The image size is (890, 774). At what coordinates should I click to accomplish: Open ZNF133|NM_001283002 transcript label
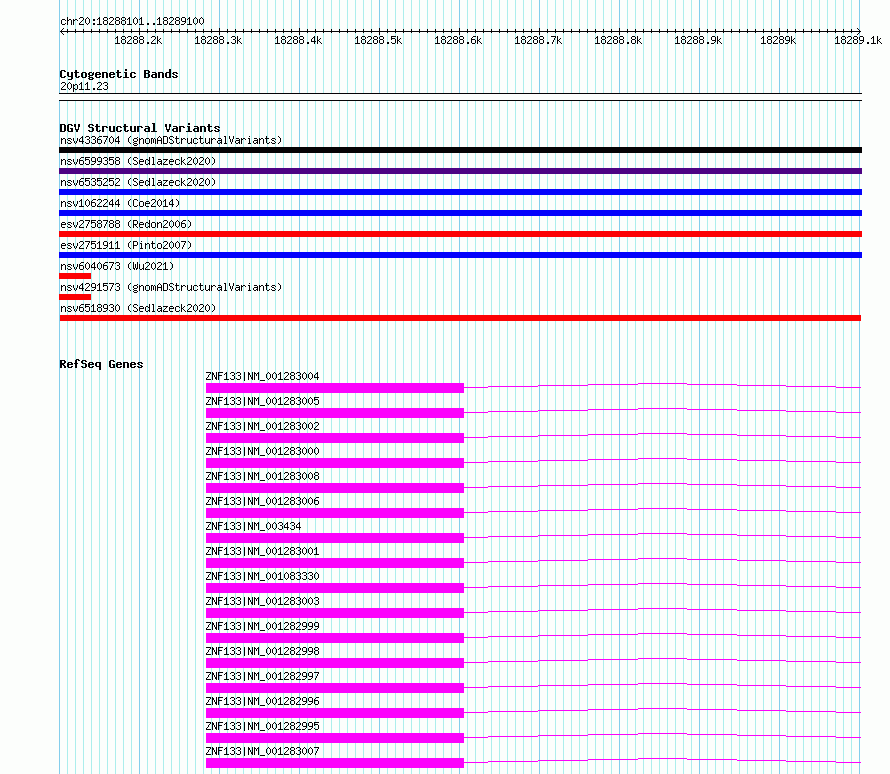(x=262, y=426)
